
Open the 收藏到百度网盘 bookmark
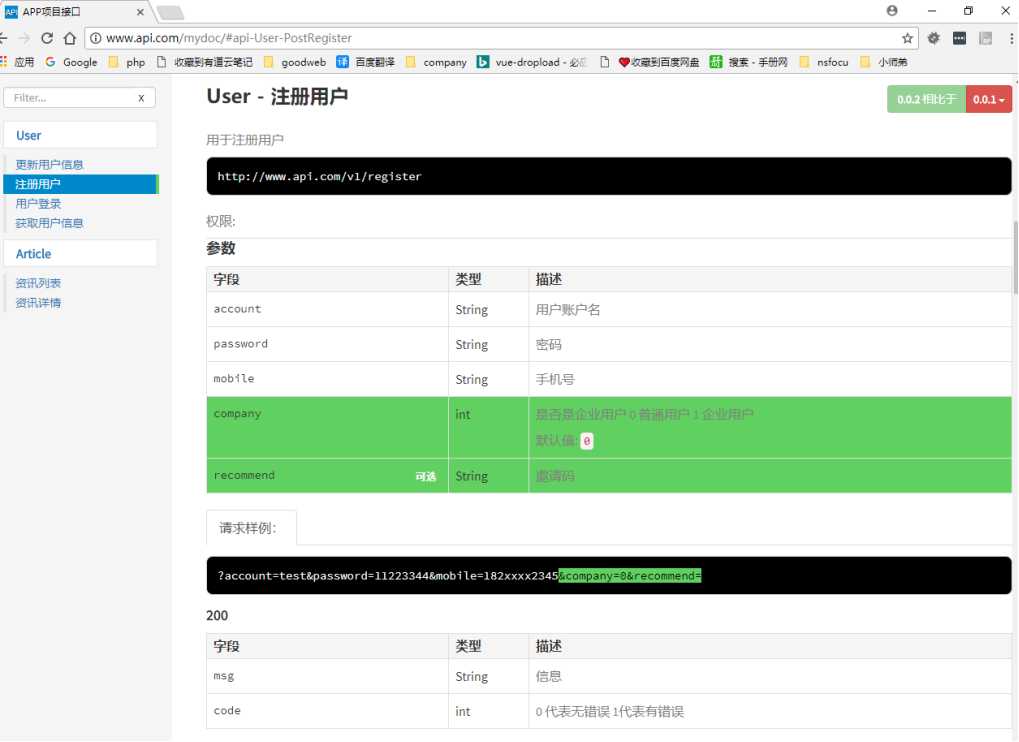point(659,62)
